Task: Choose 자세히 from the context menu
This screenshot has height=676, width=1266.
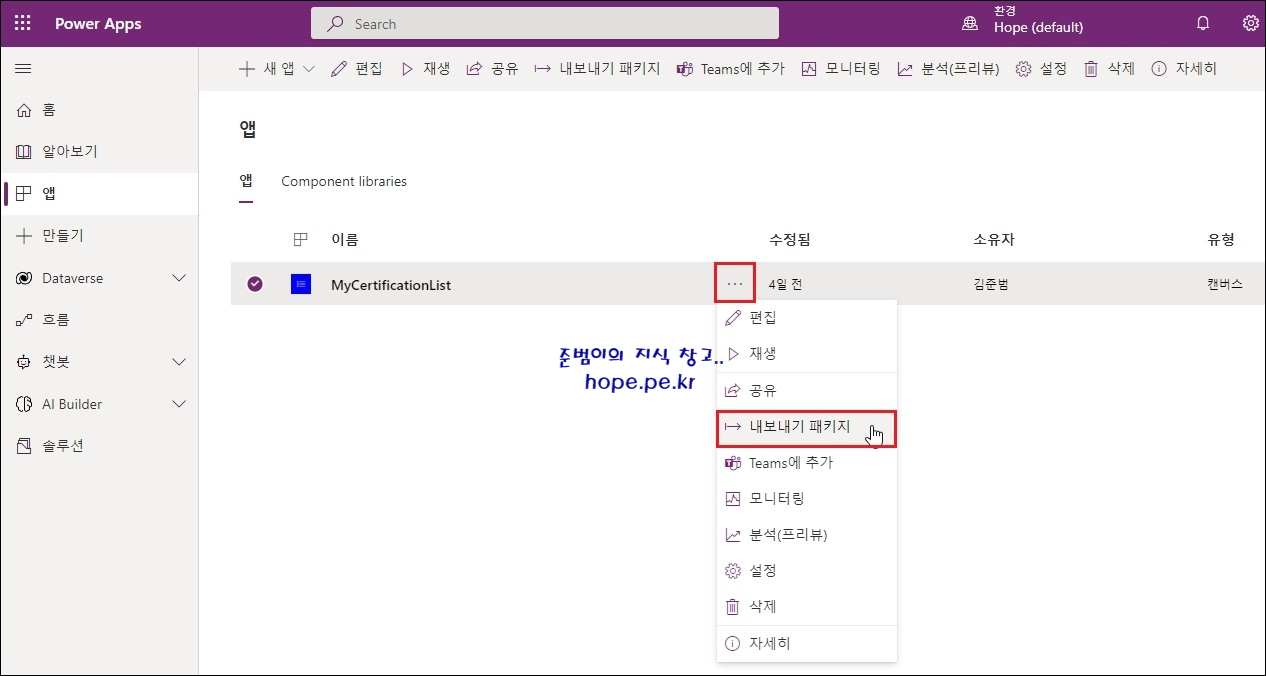Action: tap(807, 644)
